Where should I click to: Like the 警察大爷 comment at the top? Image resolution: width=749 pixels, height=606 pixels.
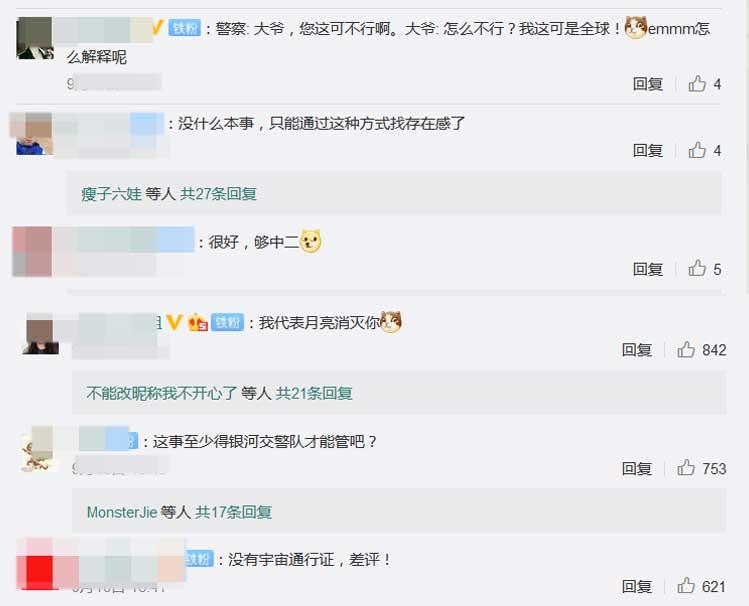(x=697, y=84)
